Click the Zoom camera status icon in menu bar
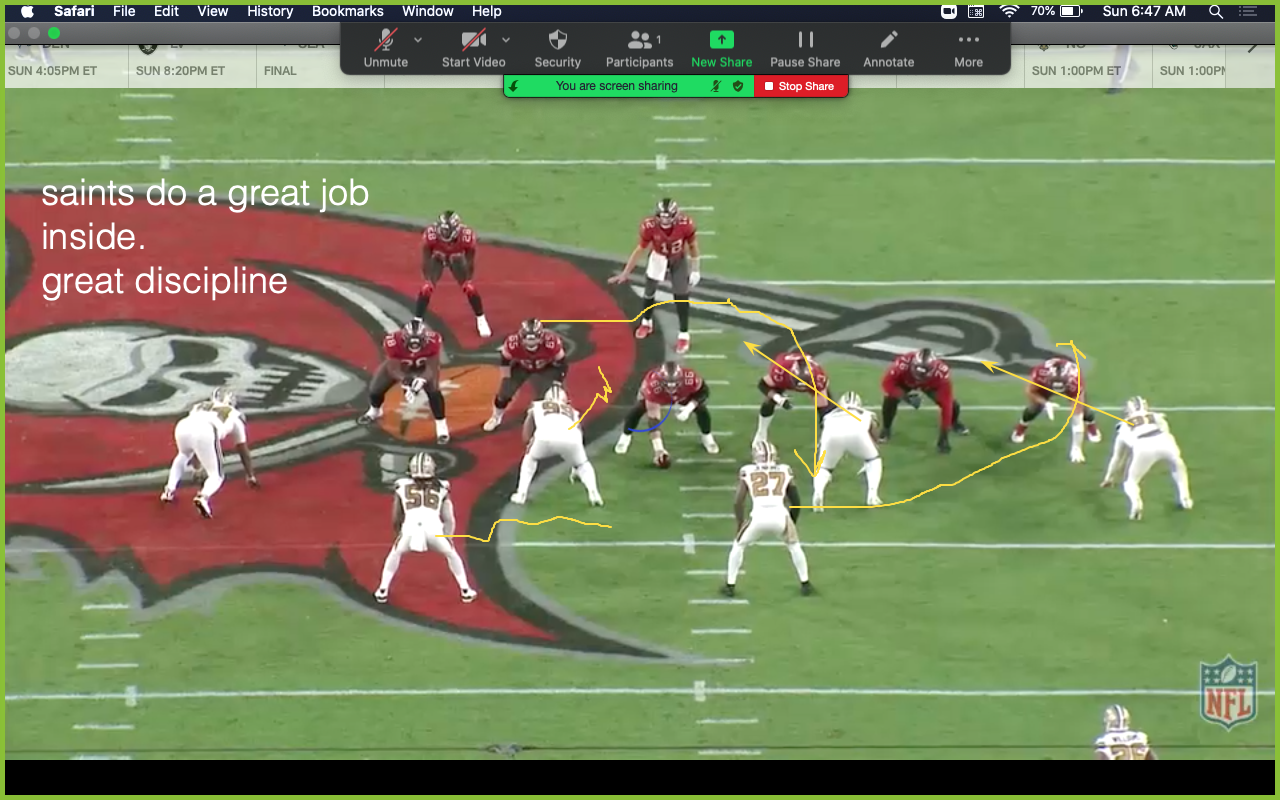The image size is (1280, 800). coord(949,11)
